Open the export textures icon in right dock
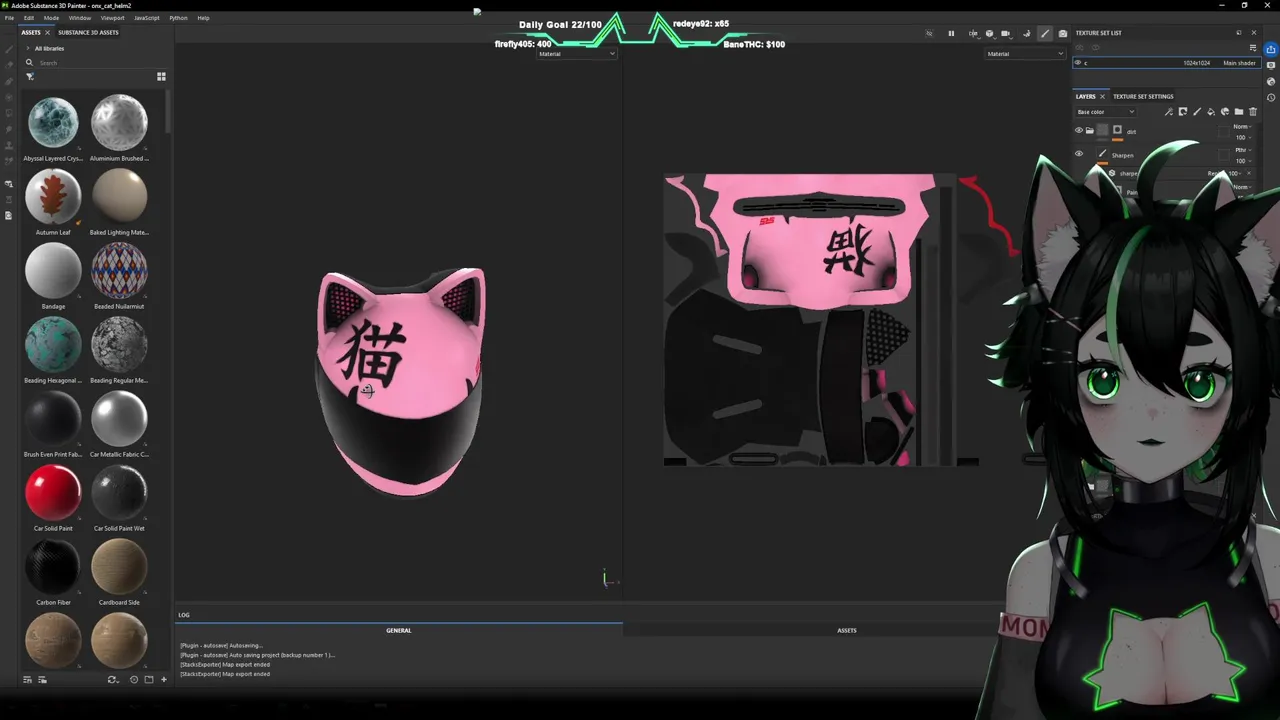This screenshot has width=1280, height=720. (1270, 49)
